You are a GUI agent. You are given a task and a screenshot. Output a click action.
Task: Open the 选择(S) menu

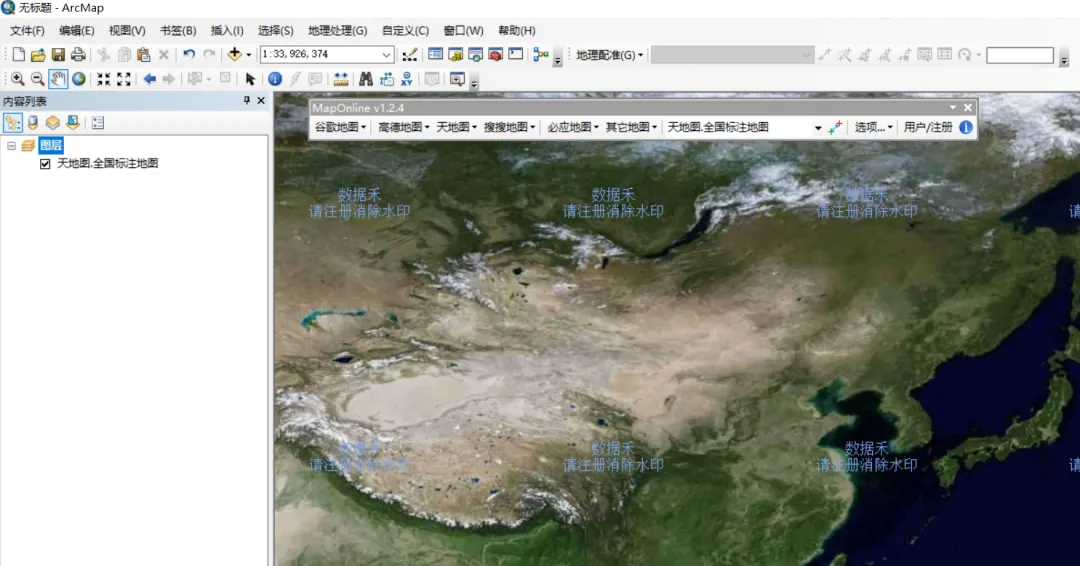276,30
